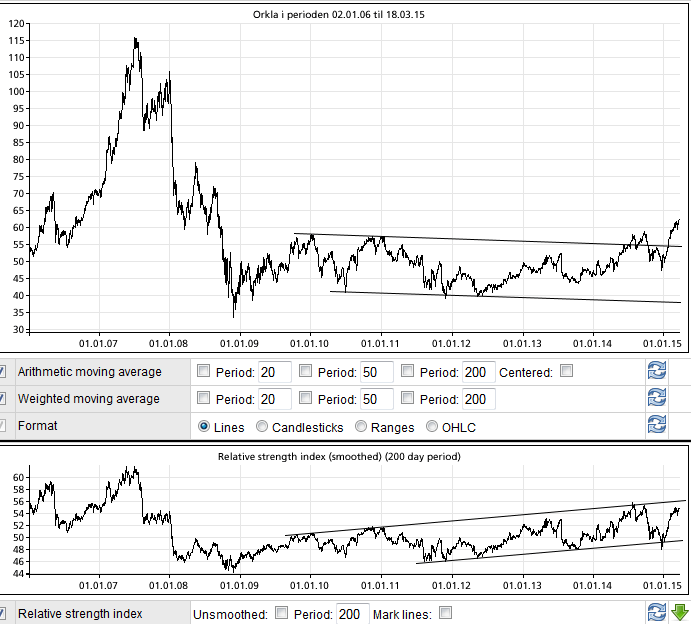Click the RSI Period input field
The height and width of the screenshot is (624, 691).
tap(351, 613)
